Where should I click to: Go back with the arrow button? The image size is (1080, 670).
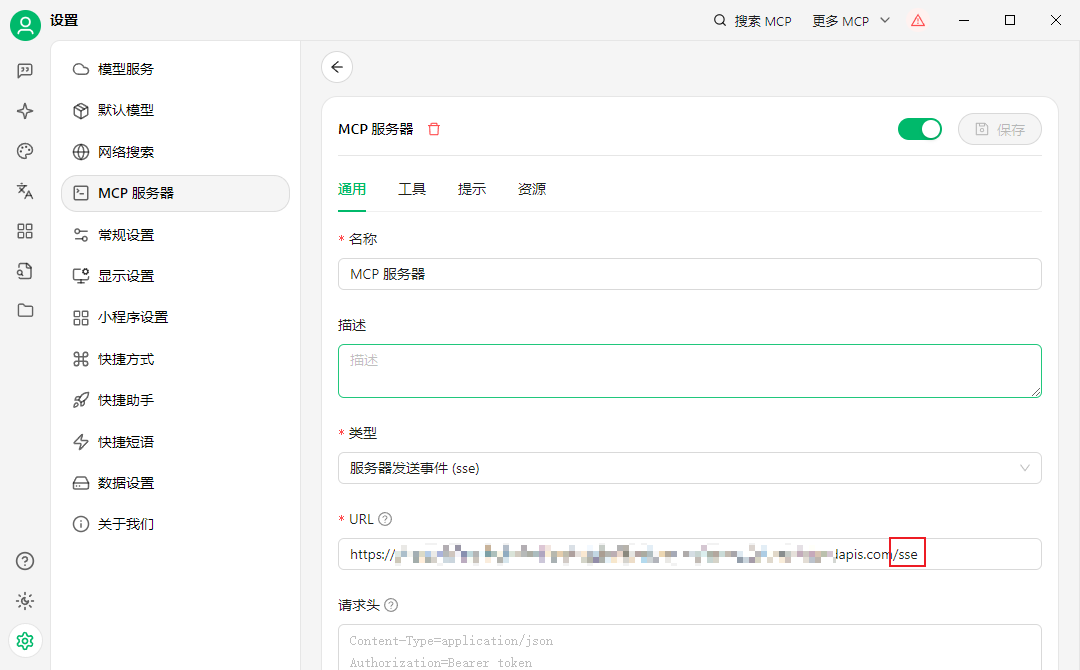[337, 67]
